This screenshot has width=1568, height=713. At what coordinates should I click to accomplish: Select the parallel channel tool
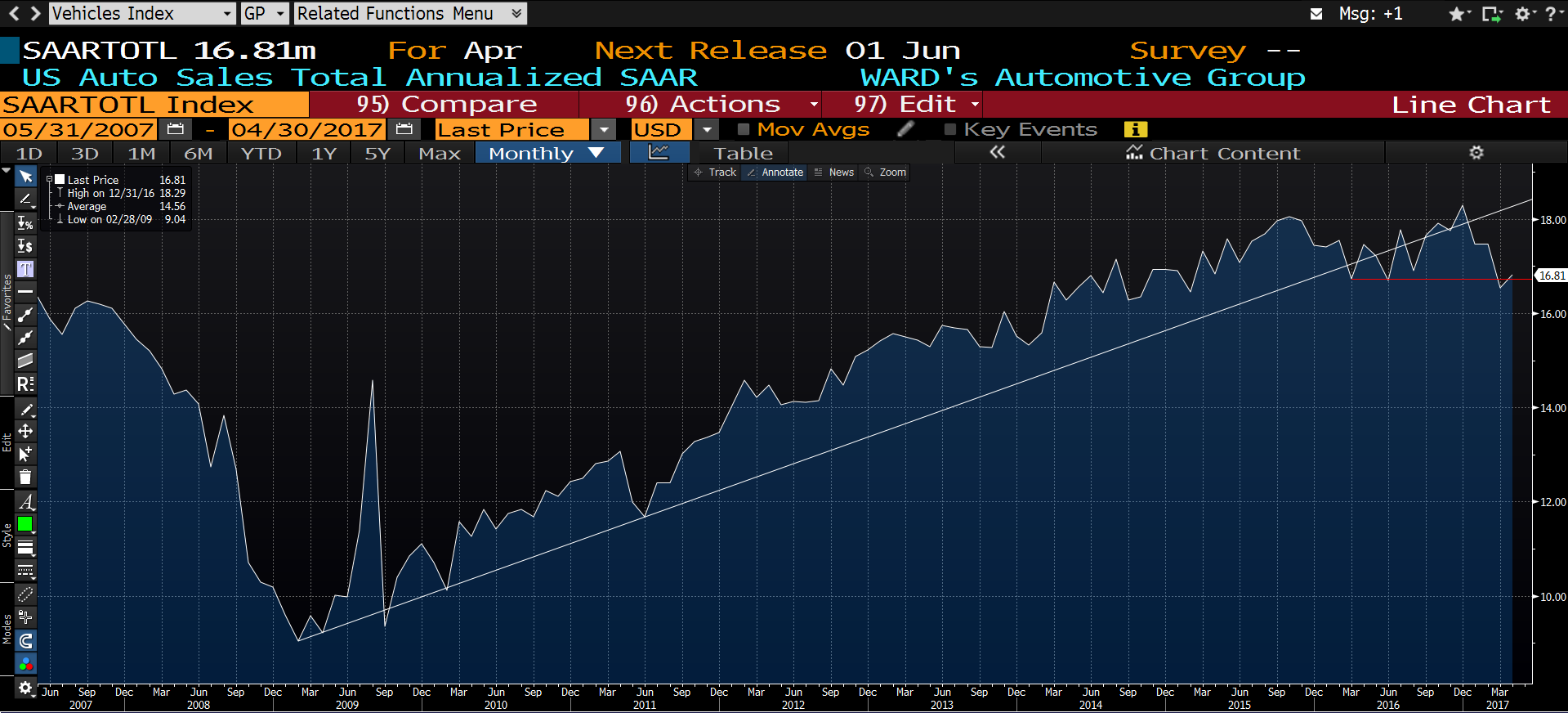(25, 361)
